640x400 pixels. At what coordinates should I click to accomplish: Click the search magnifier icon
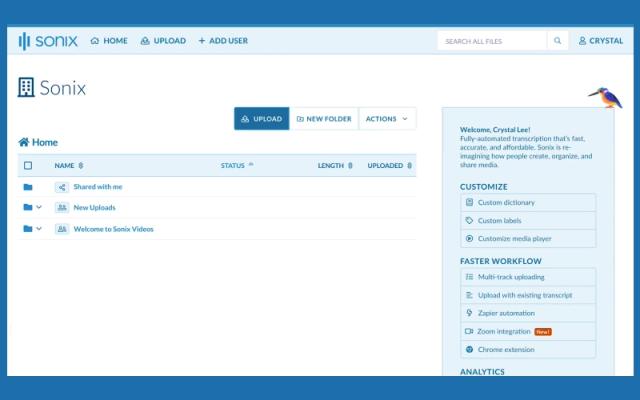(x=558, y=41)
